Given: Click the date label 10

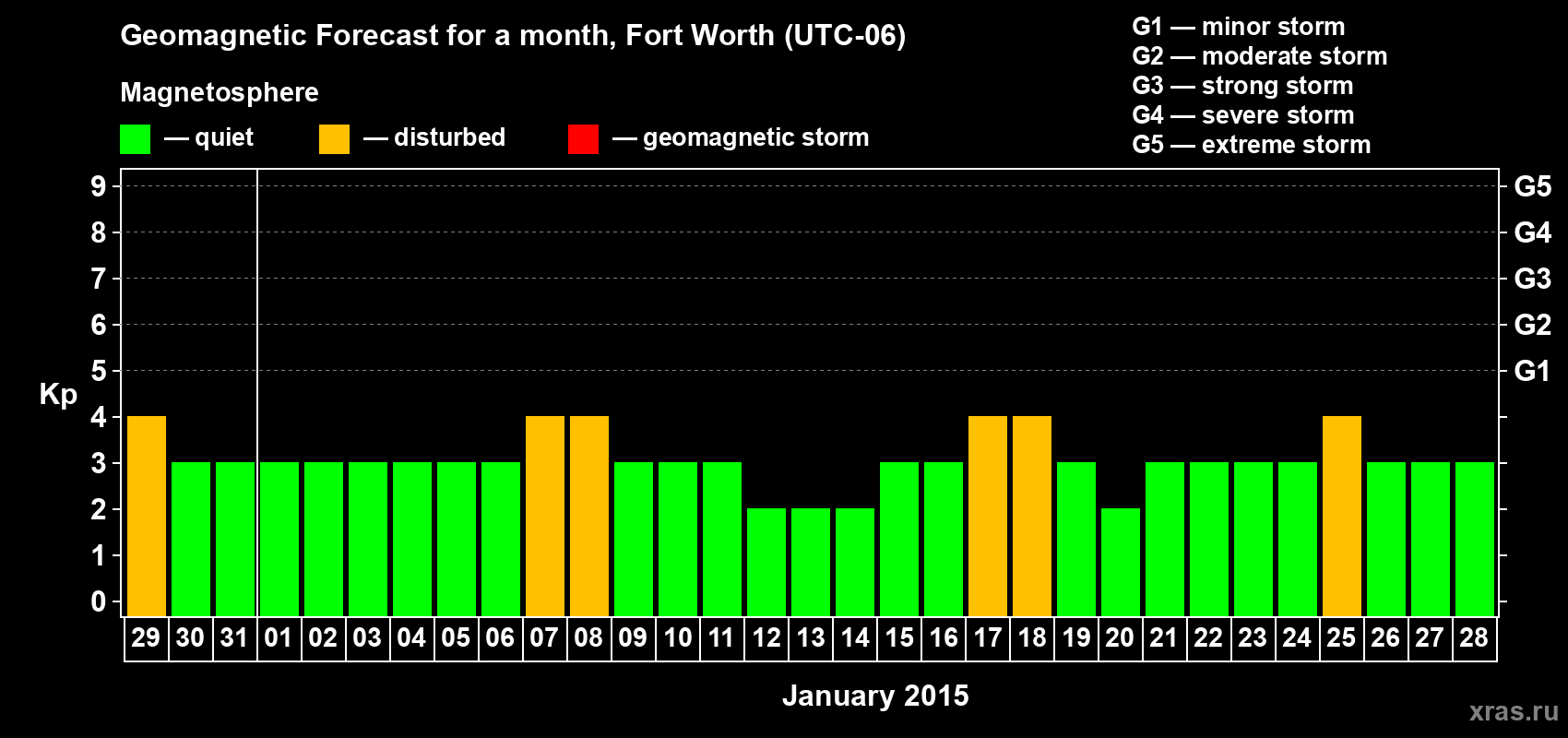Looking at the screenshot, I should tap(677, 638).
